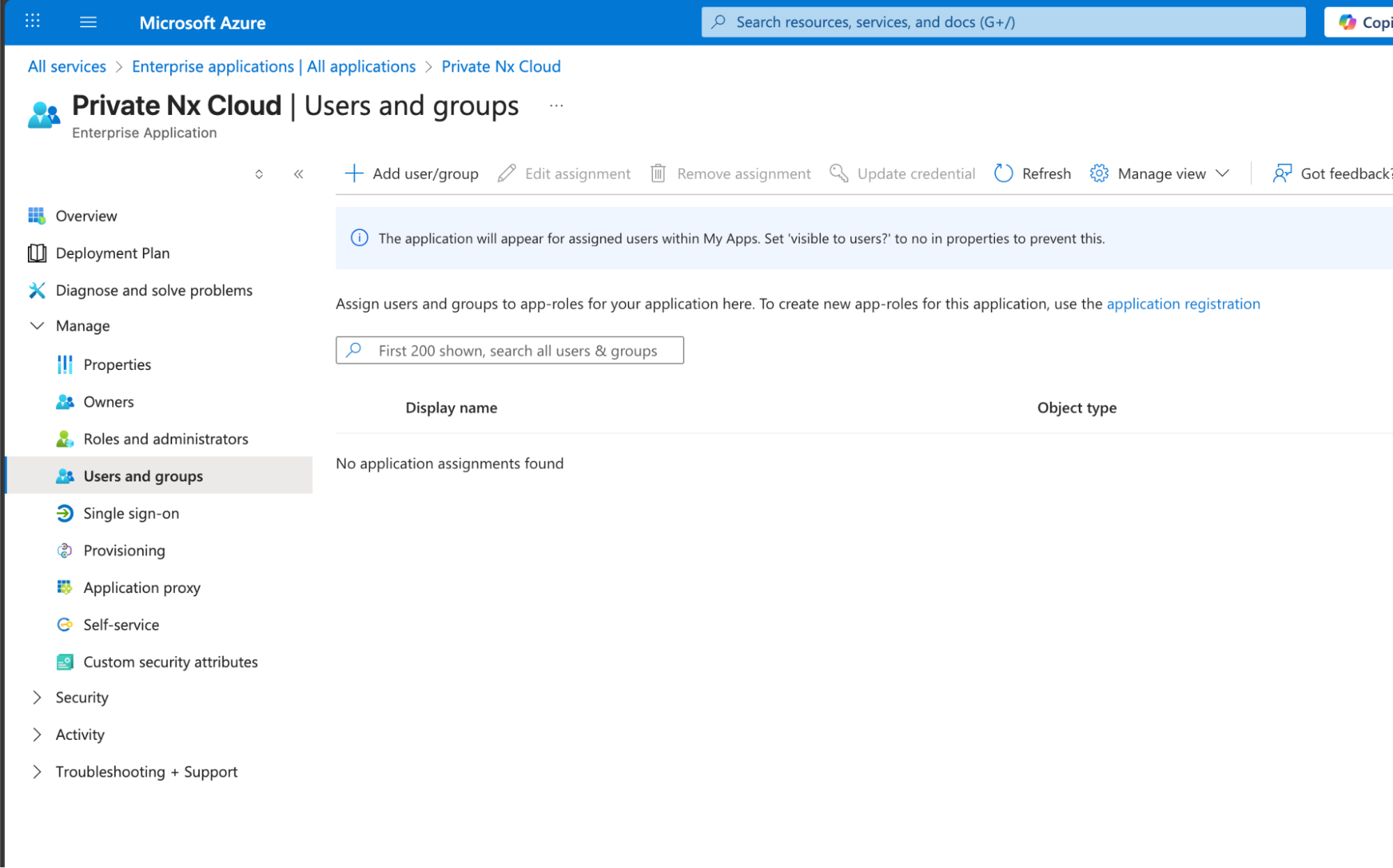Viewport: 1393px width, 868px height.
Task: Click the Got feedback person icon
Action: (x=1282, y=173)
